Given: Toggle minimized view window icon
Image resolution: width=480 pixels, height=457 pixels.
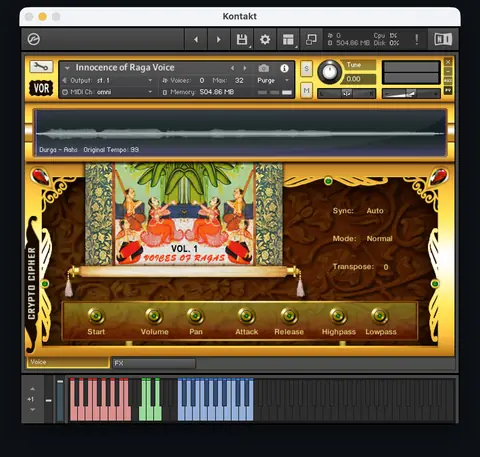Looking at the screenshot, I should (311, 39).
